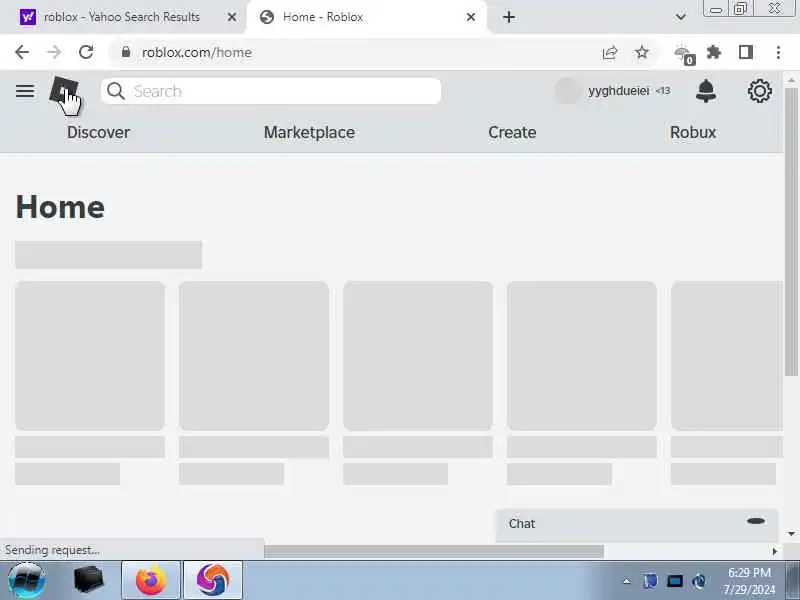Close the Home - Roblox tab
Viewport: 800px width, 600px height.
471,17
